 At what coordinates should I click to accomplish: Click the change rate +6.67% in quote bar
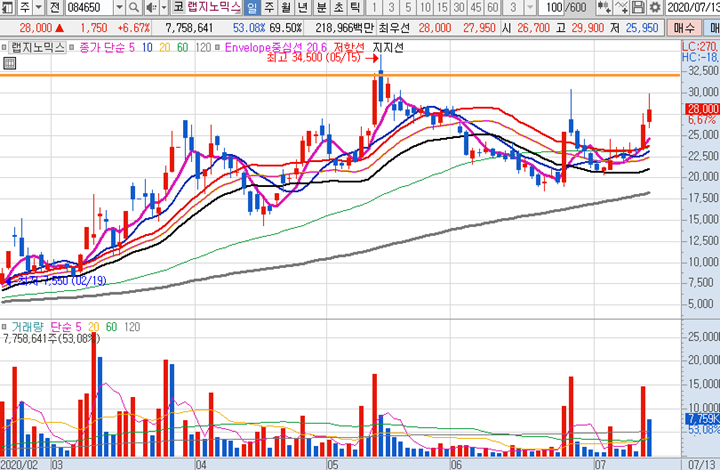134,28
